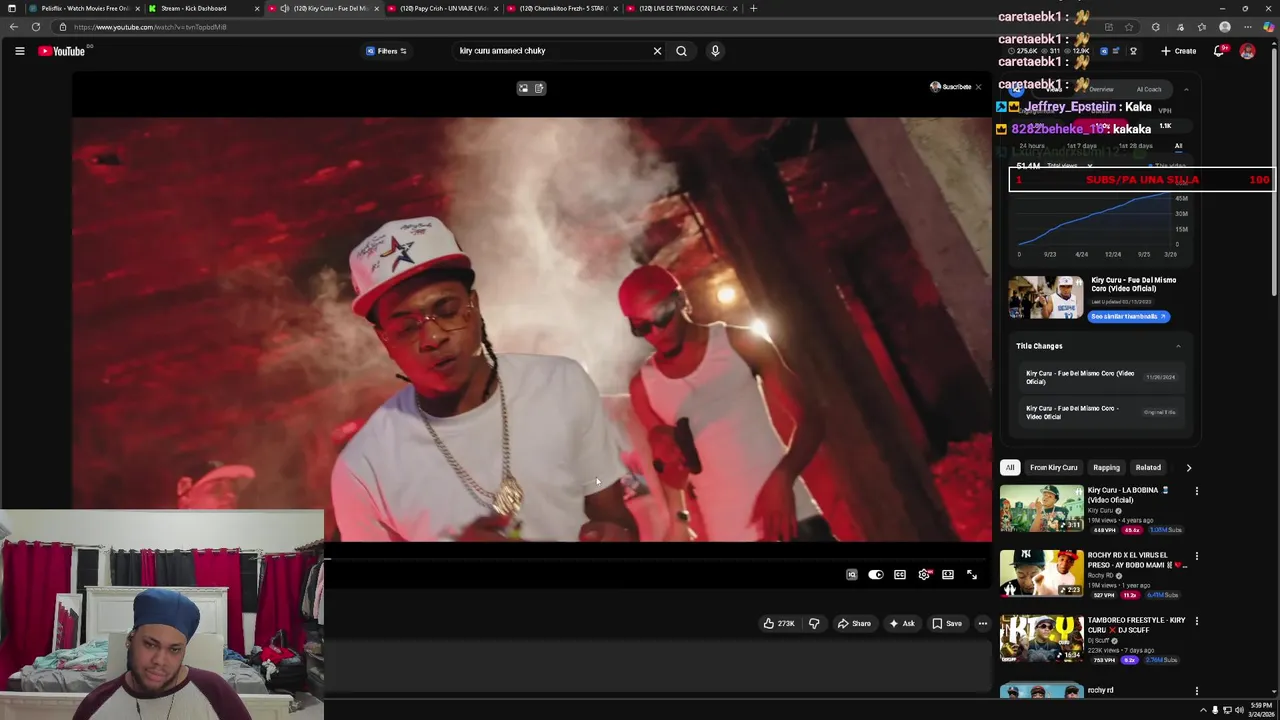
Task: Click the Subscribe overlay on the video
Action: pos(950,87)
